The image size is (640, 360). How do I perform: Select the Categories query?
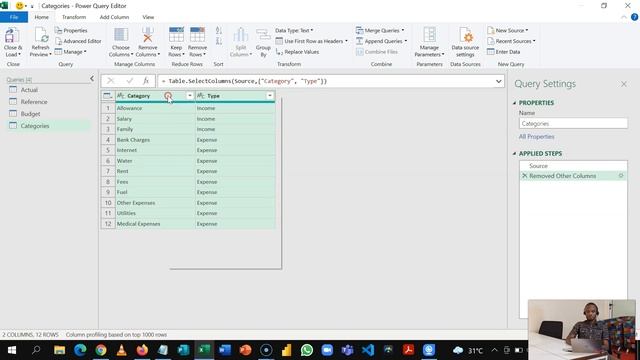click(x=48, y=126)
